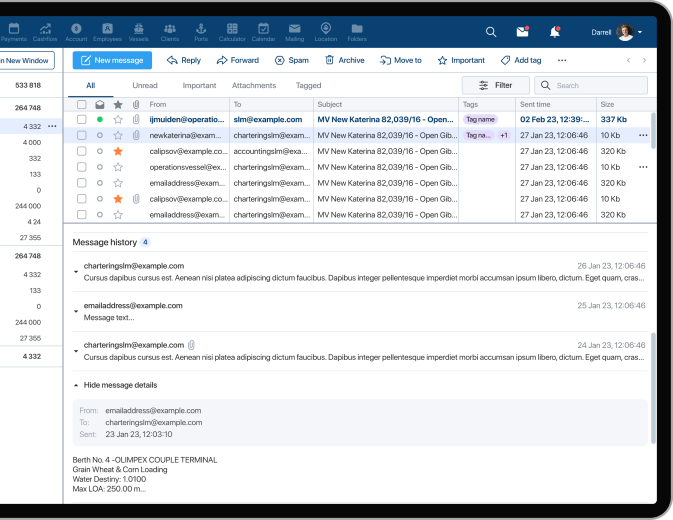Click the paperclip in chartering 24 Jan history entry

click(x=191, y=345)
